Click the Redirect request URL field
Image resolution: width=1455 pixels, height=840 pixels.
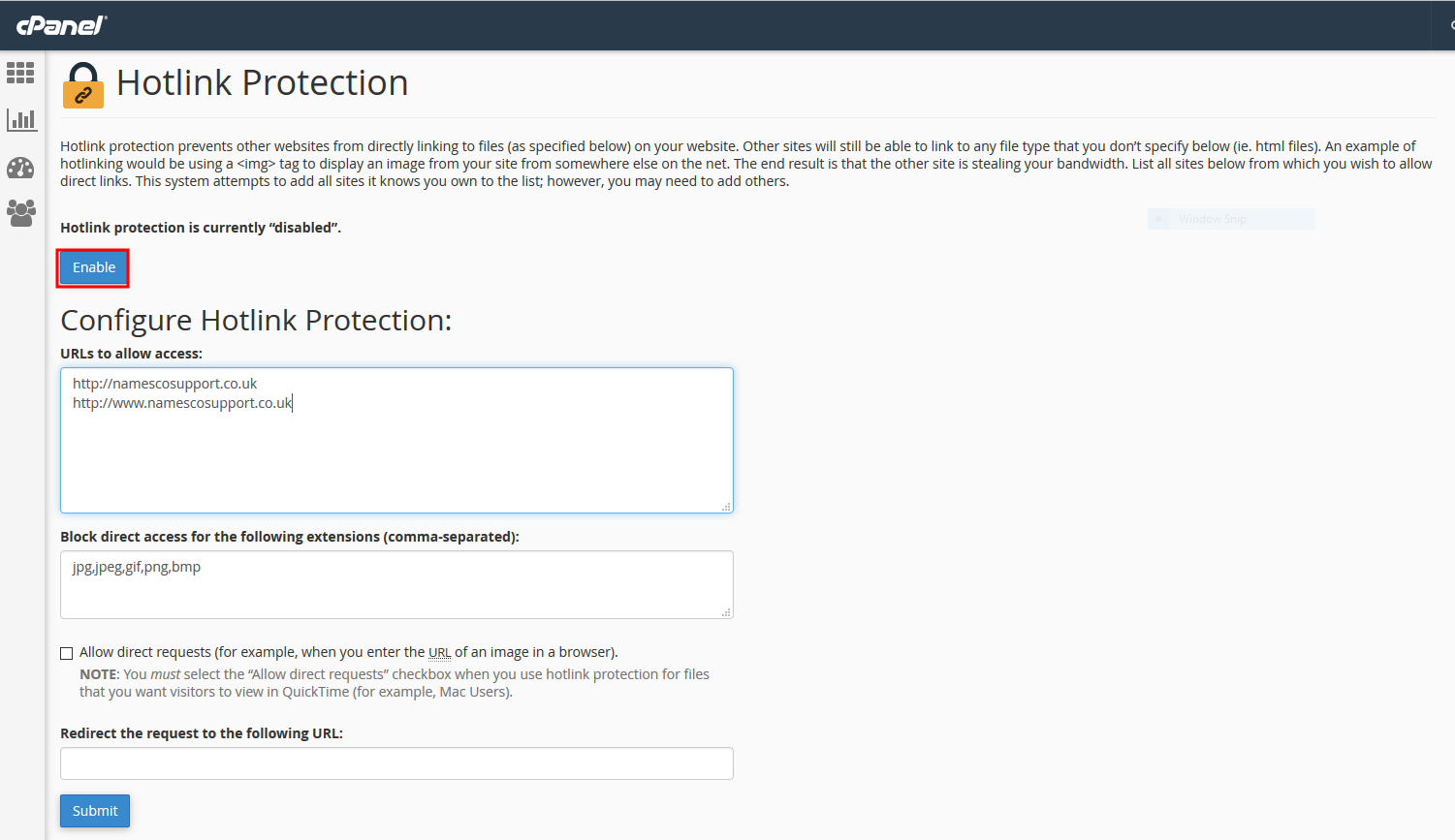396,763
